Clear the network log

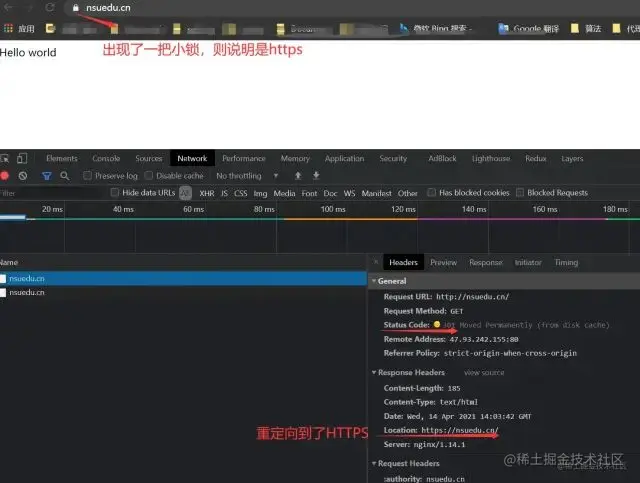(x=23, y=176)
